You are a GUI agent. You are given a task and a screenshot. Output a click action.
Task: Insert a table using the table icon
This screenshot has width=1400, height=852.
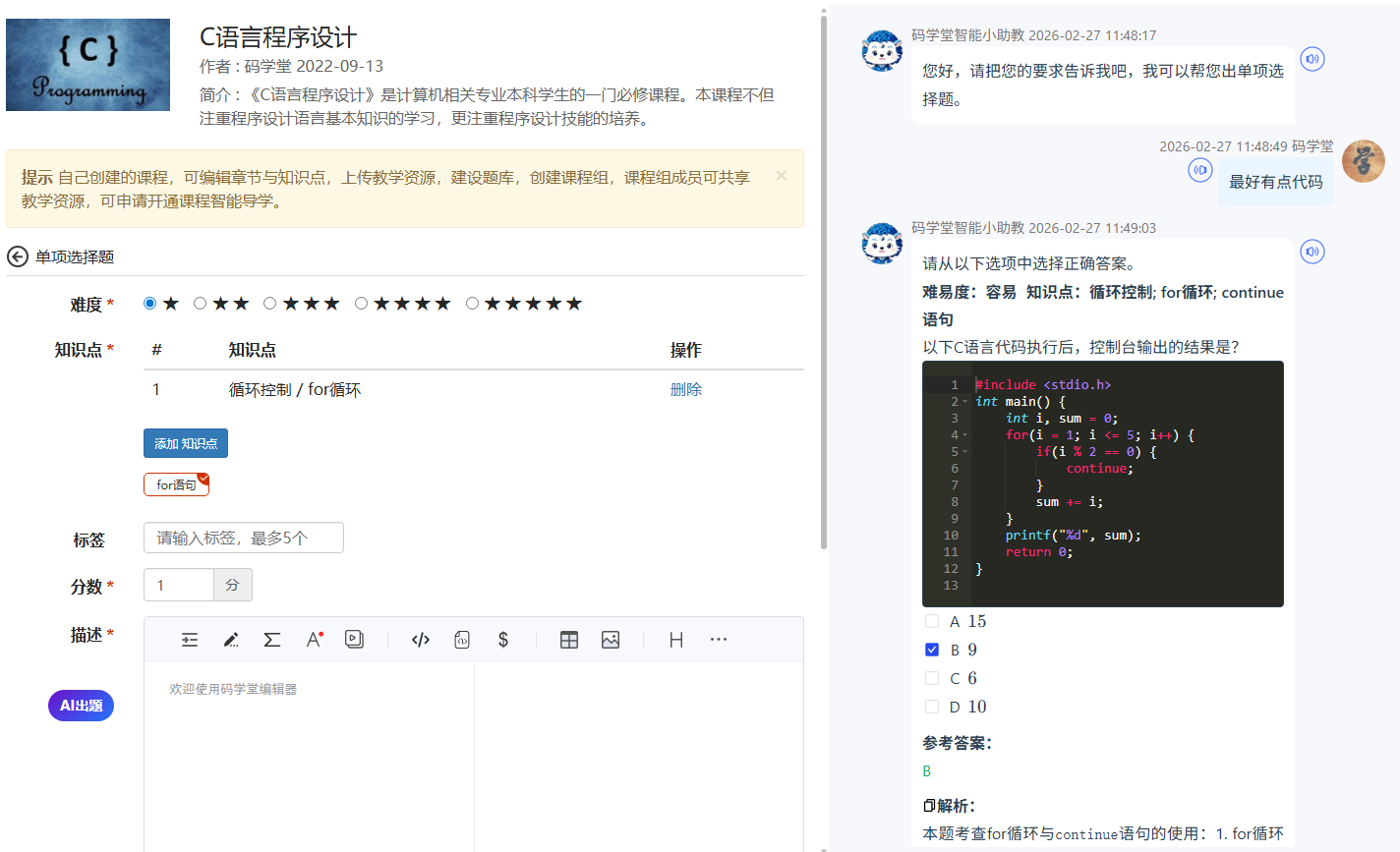tap(569, 640)
